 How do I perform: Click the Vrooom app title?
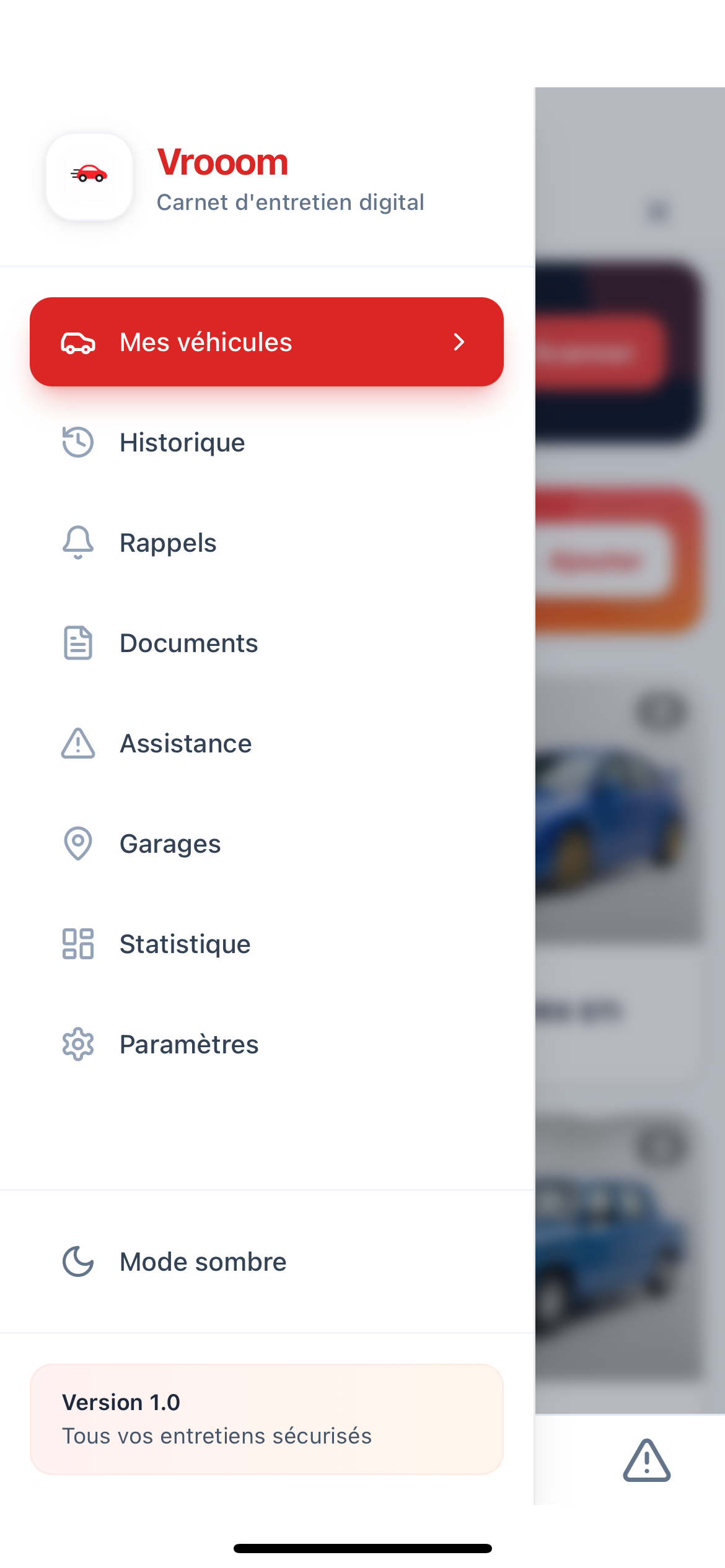pyautogui.click(x=222, y=162)
